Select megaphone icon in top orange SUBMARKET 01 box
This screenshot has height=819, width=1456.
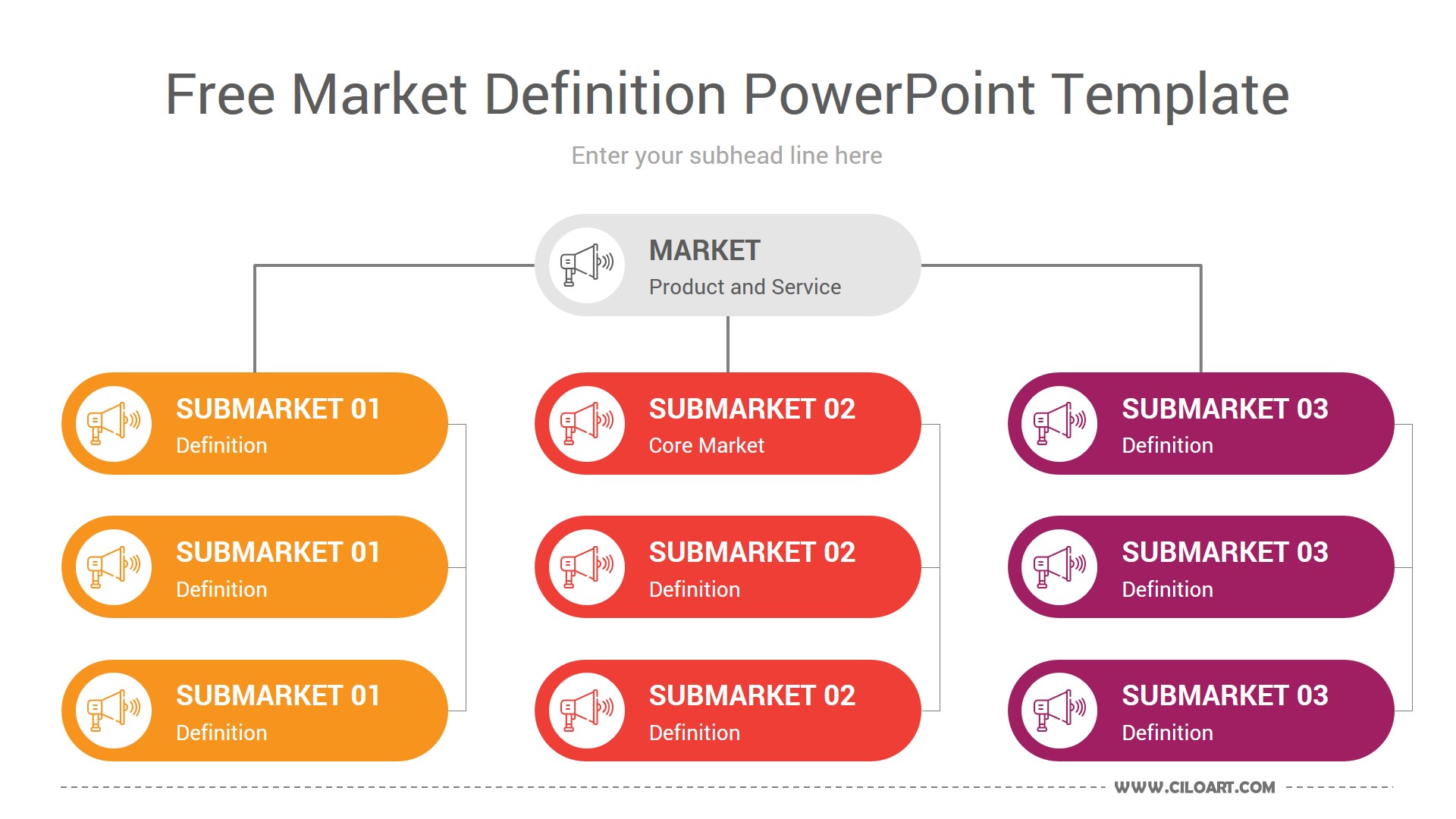[114, 424]
